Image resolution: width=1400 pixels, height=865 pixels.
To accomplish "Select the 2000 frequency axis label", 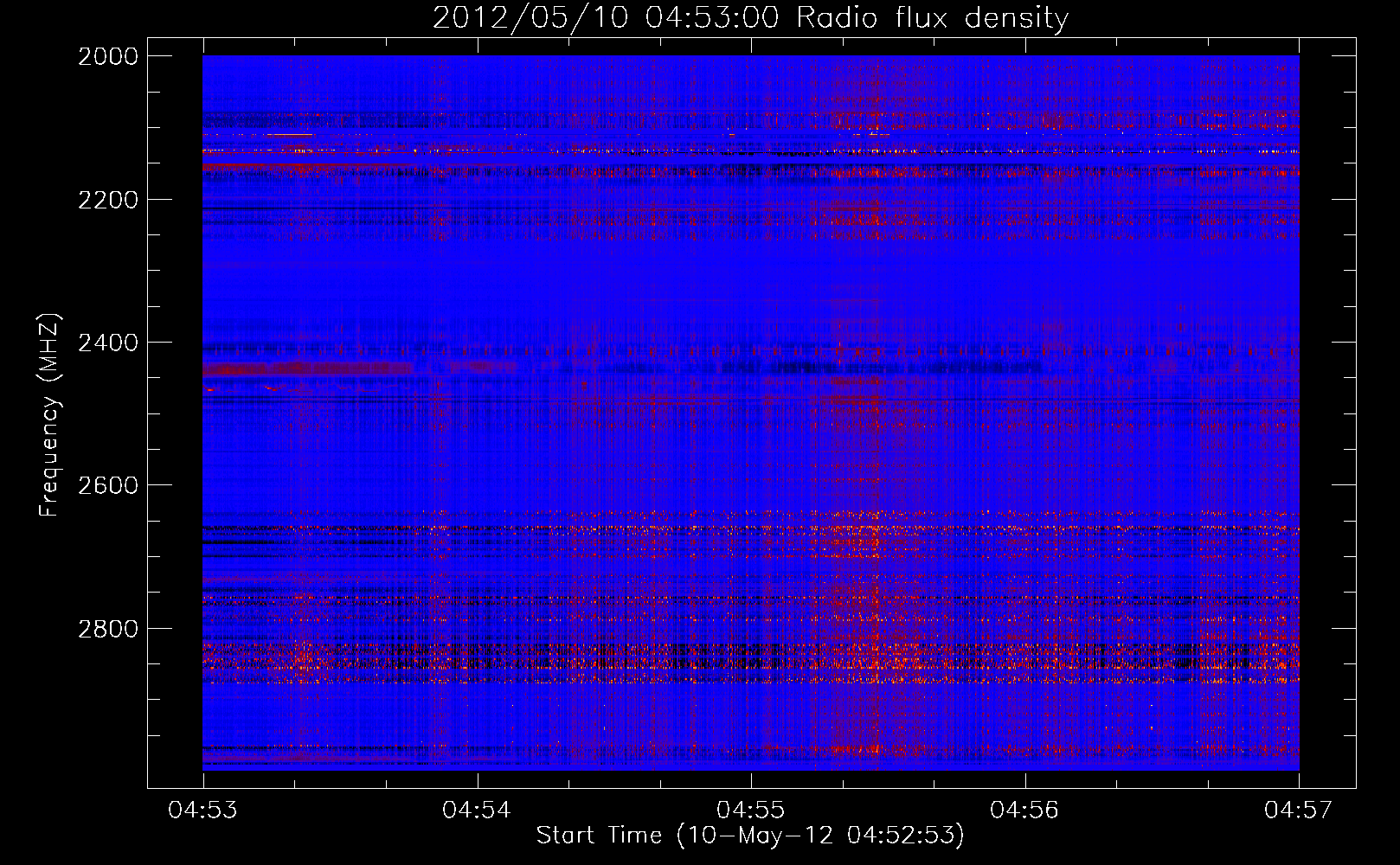I will pyautogui.click(x=107, y=56).
